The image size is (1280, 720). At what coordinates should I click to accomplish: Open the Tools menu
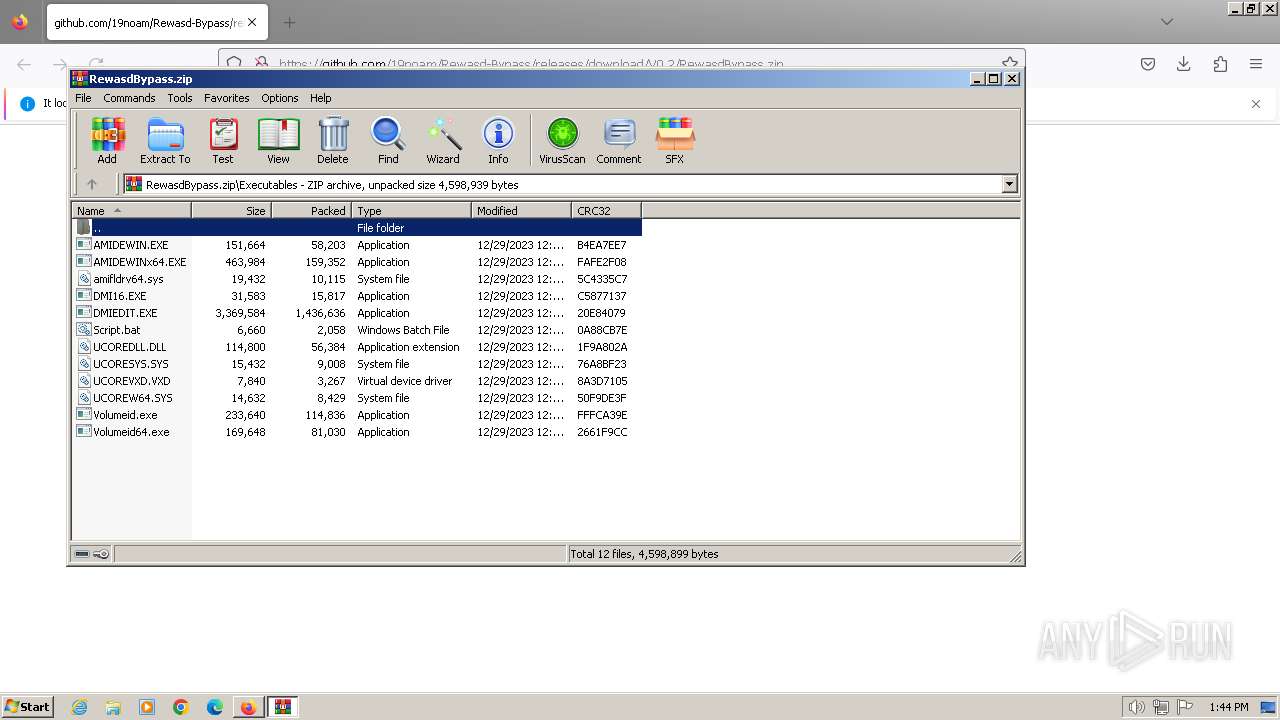pyautogui.click(x=180, y=98)
